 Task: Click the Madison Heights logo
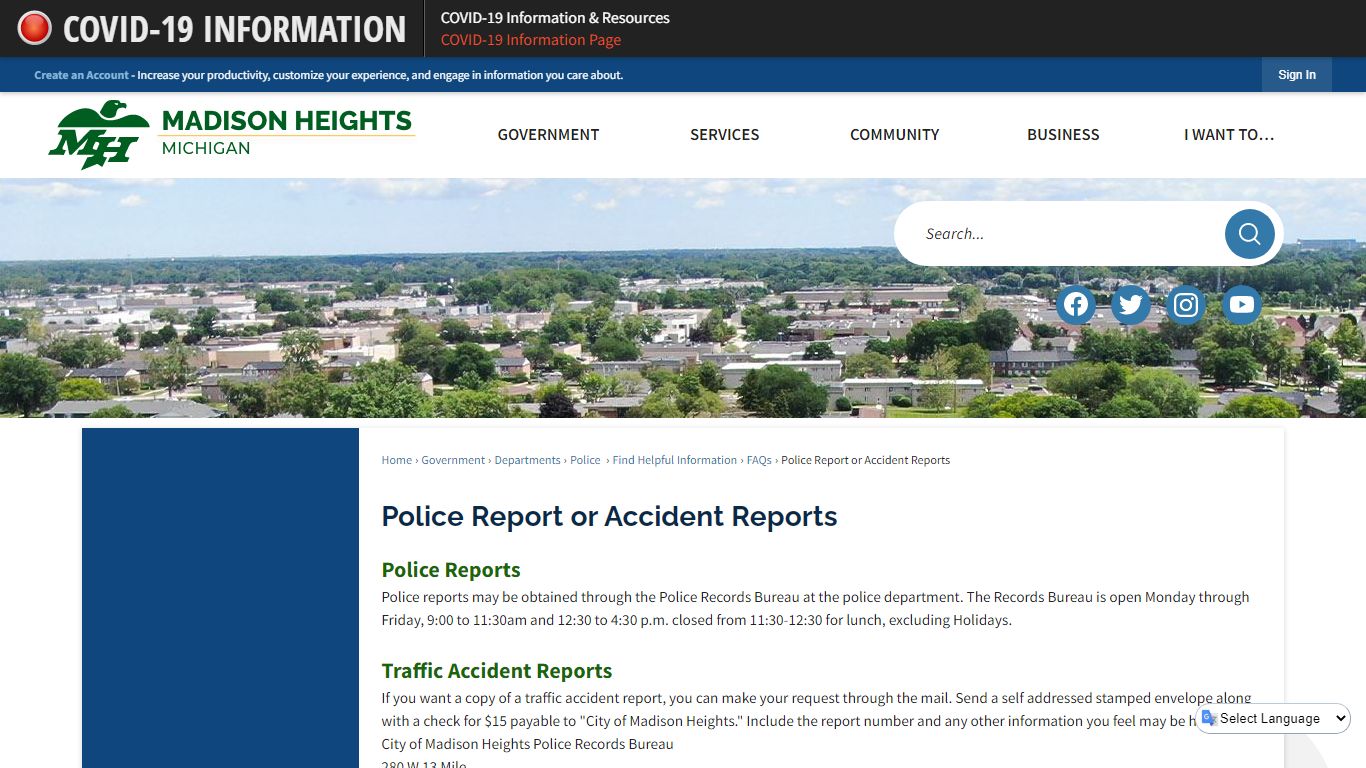point(231,134)
